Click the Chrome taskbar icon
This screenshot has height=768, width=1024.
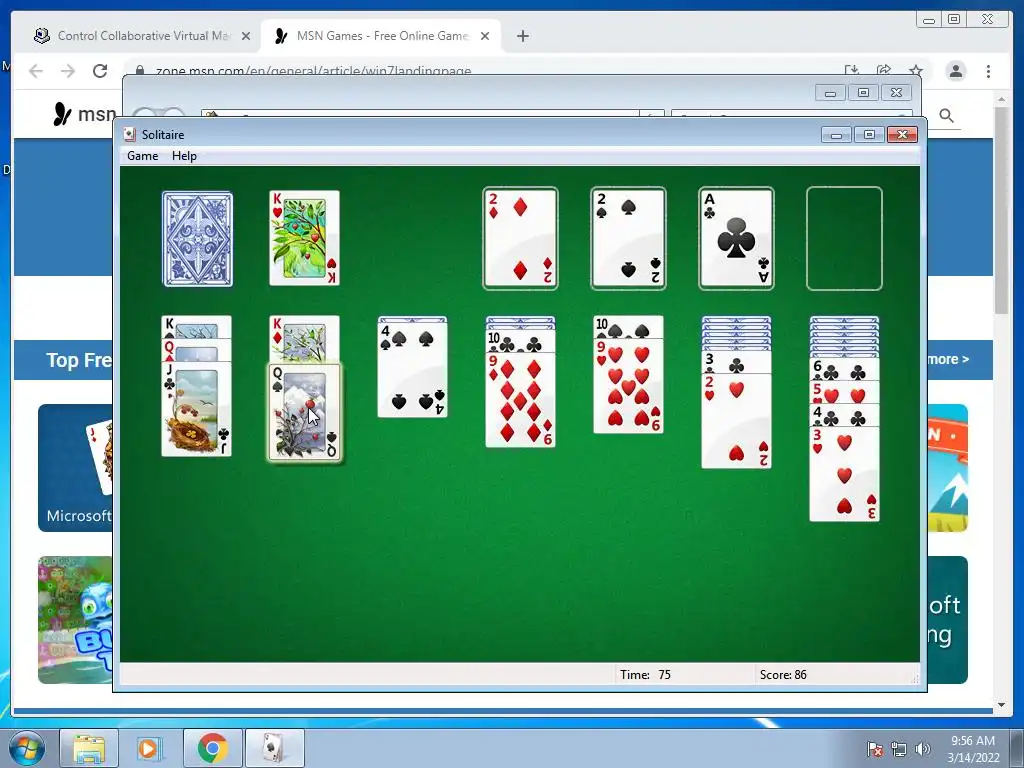point(212,748)
